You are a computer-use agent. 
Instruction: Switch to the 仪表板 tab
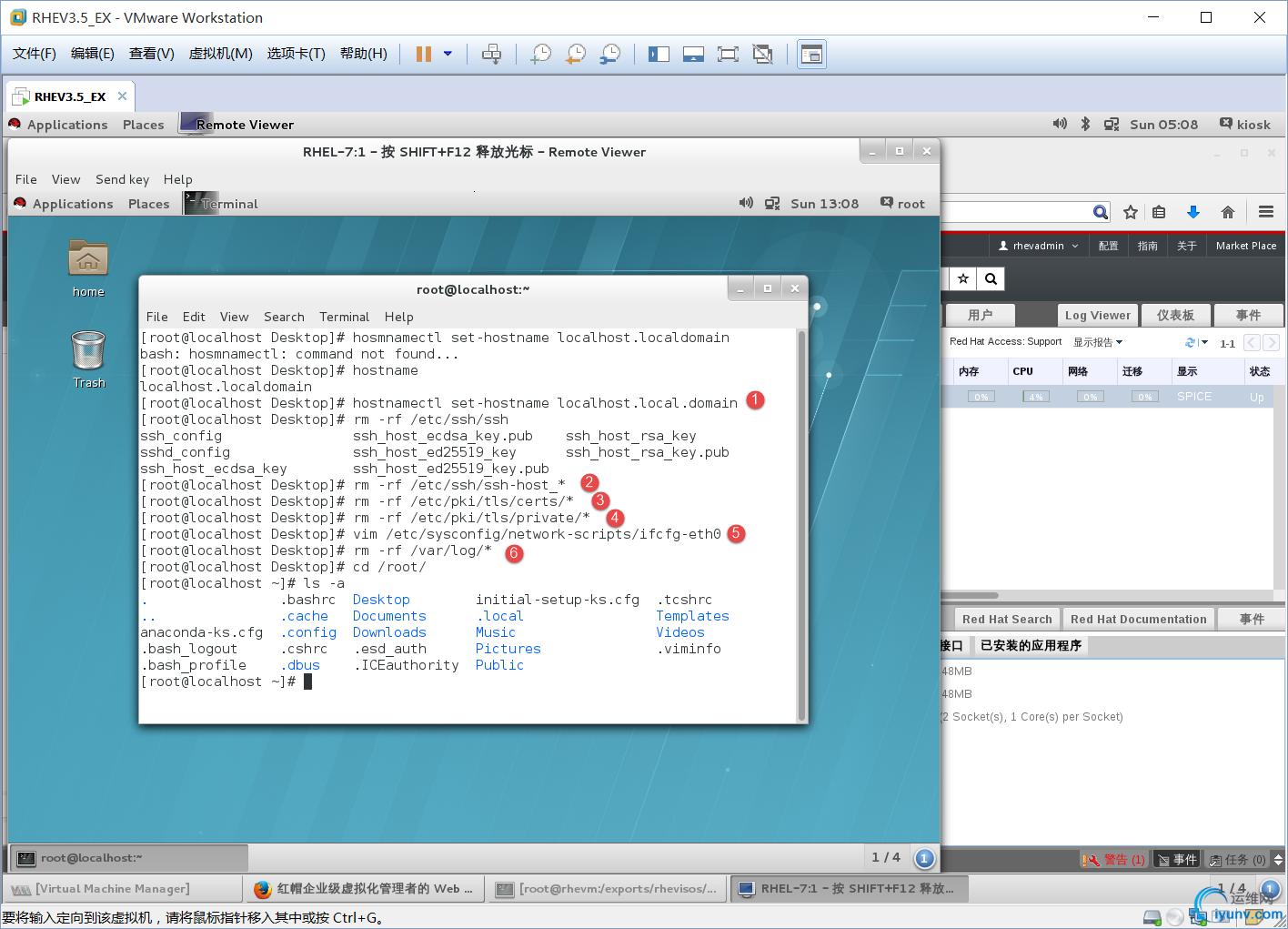(1175, 315)
